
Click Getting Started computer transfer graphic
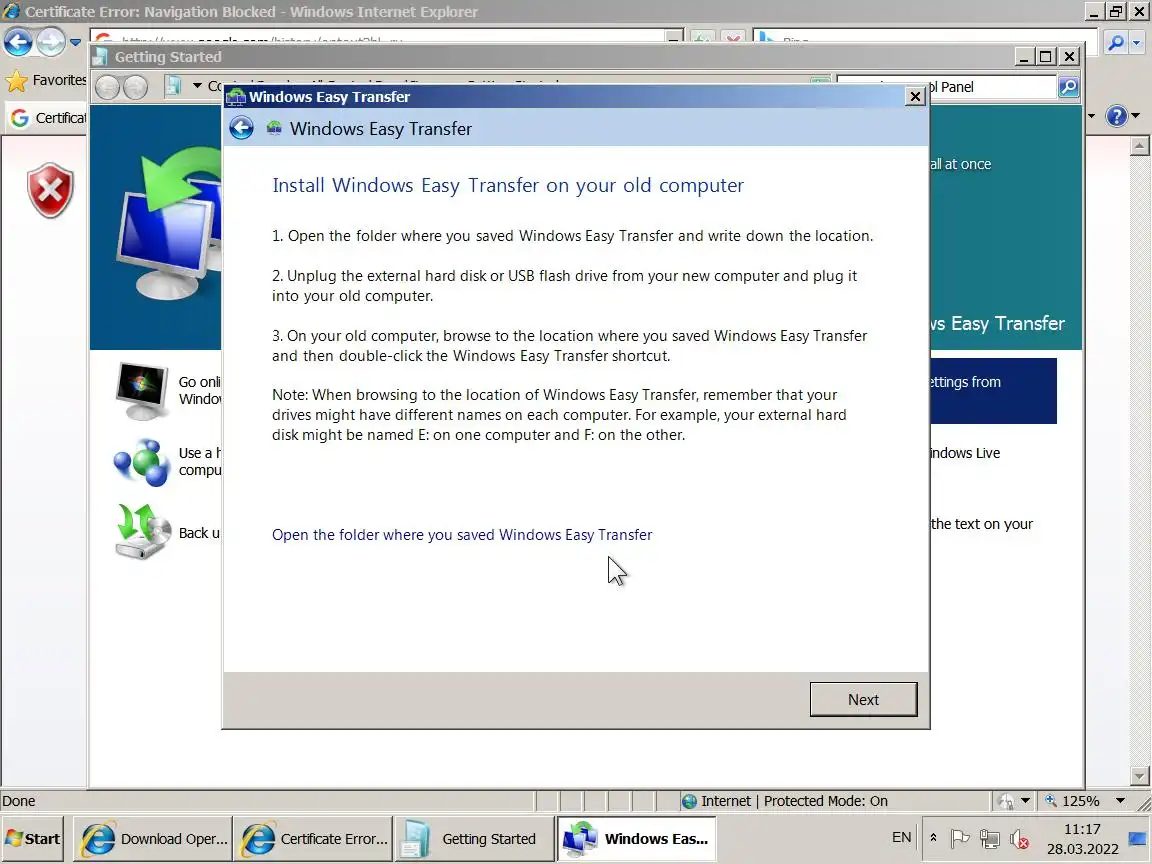point(169,224)
